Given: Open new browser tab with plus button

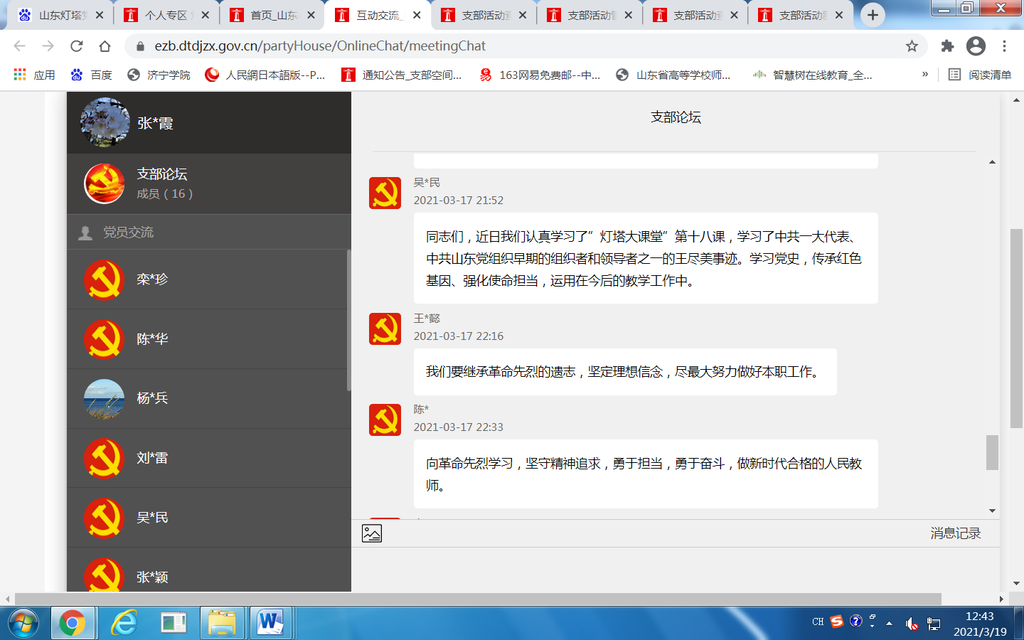Looking at the screenshot, I should point(873,15).
